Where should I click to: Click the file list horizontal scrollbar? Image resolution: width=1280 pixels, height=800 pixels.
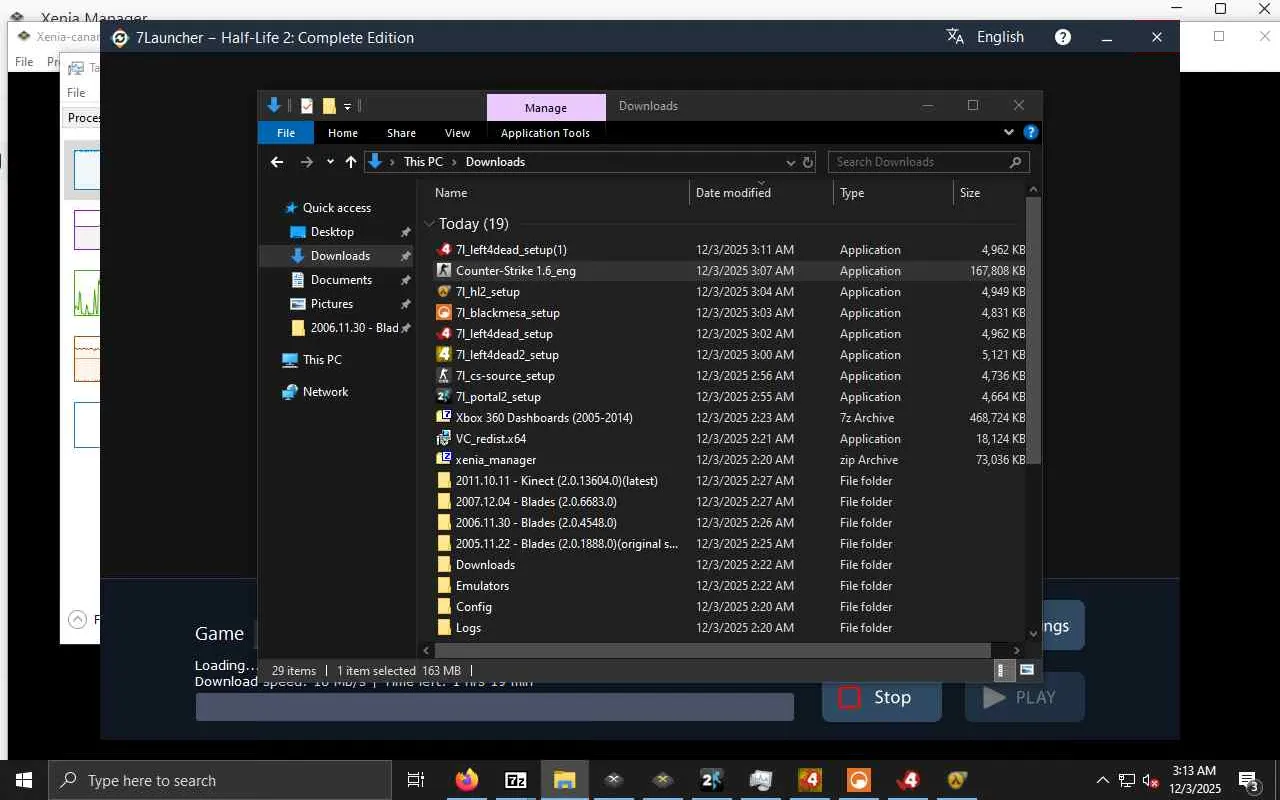713,650
